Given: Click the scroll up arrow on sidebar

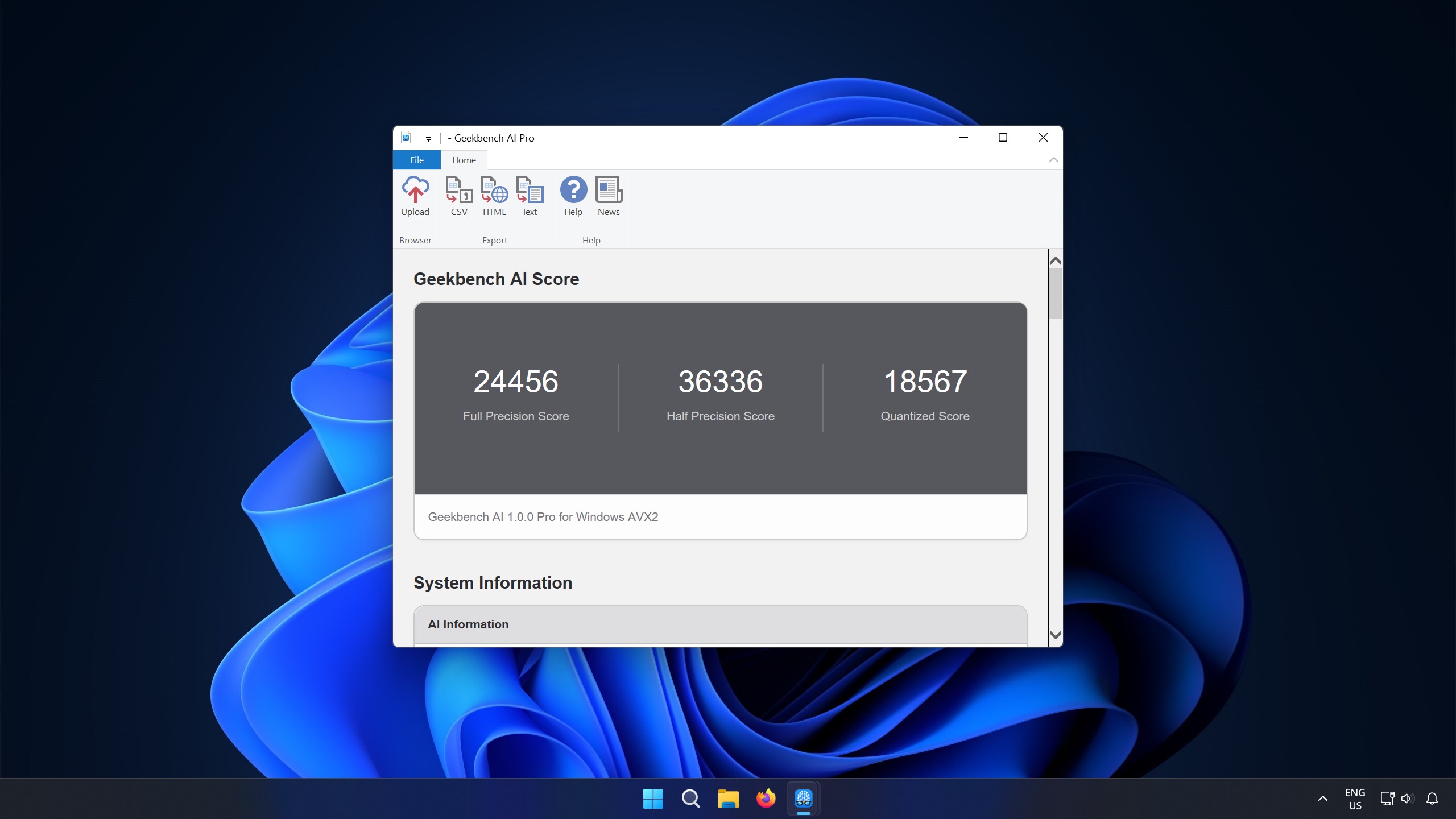Looking at the screenshot, I should (1055, 261).
